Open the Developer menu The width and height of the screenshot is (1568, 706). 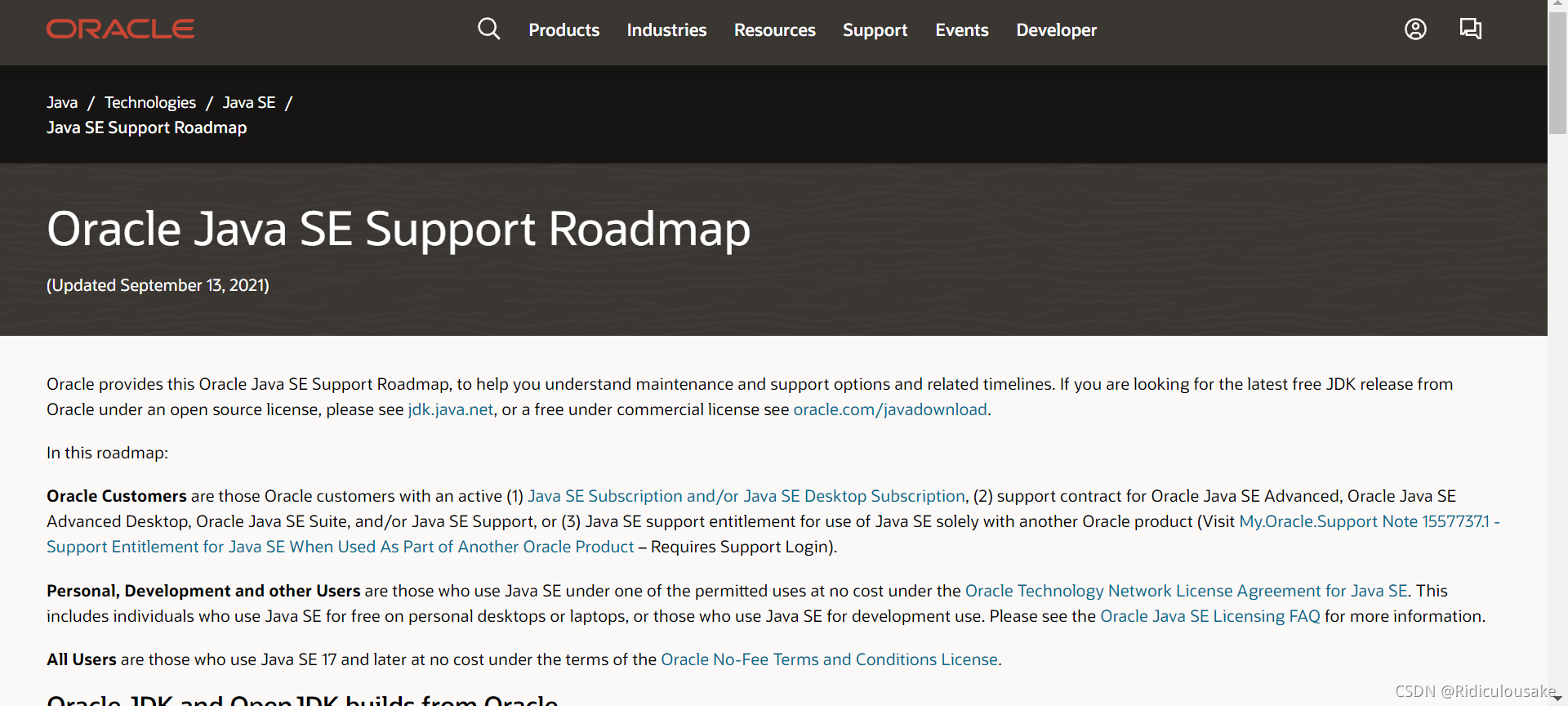click(1056, 30)
